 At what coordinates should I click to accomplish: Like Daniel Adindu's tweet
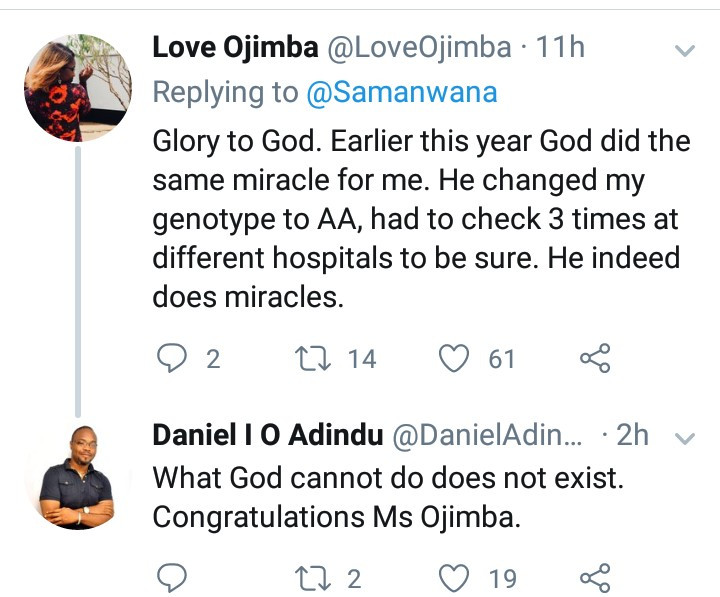456,577
